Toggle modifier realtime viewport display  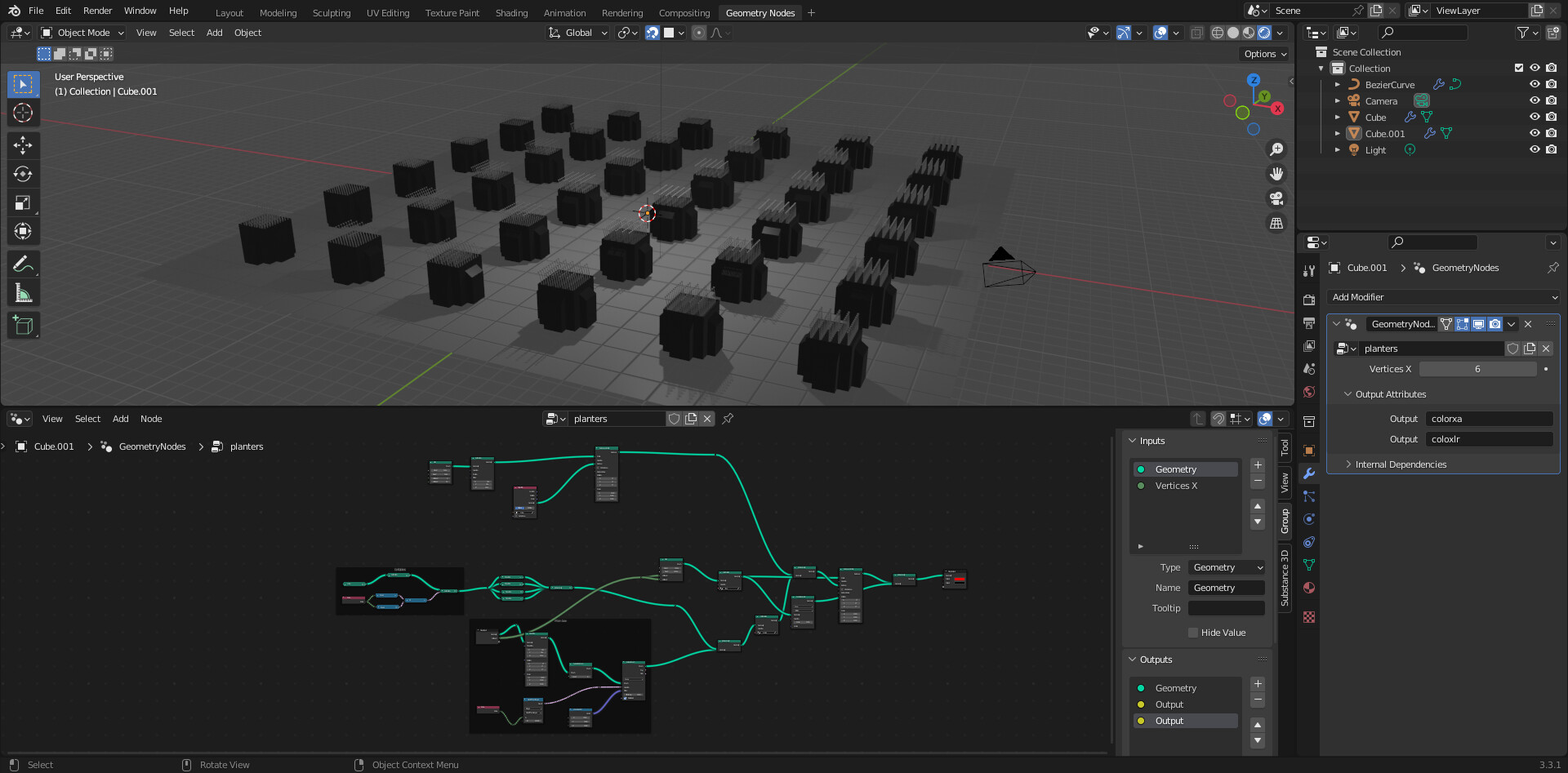coord(1479,324)
